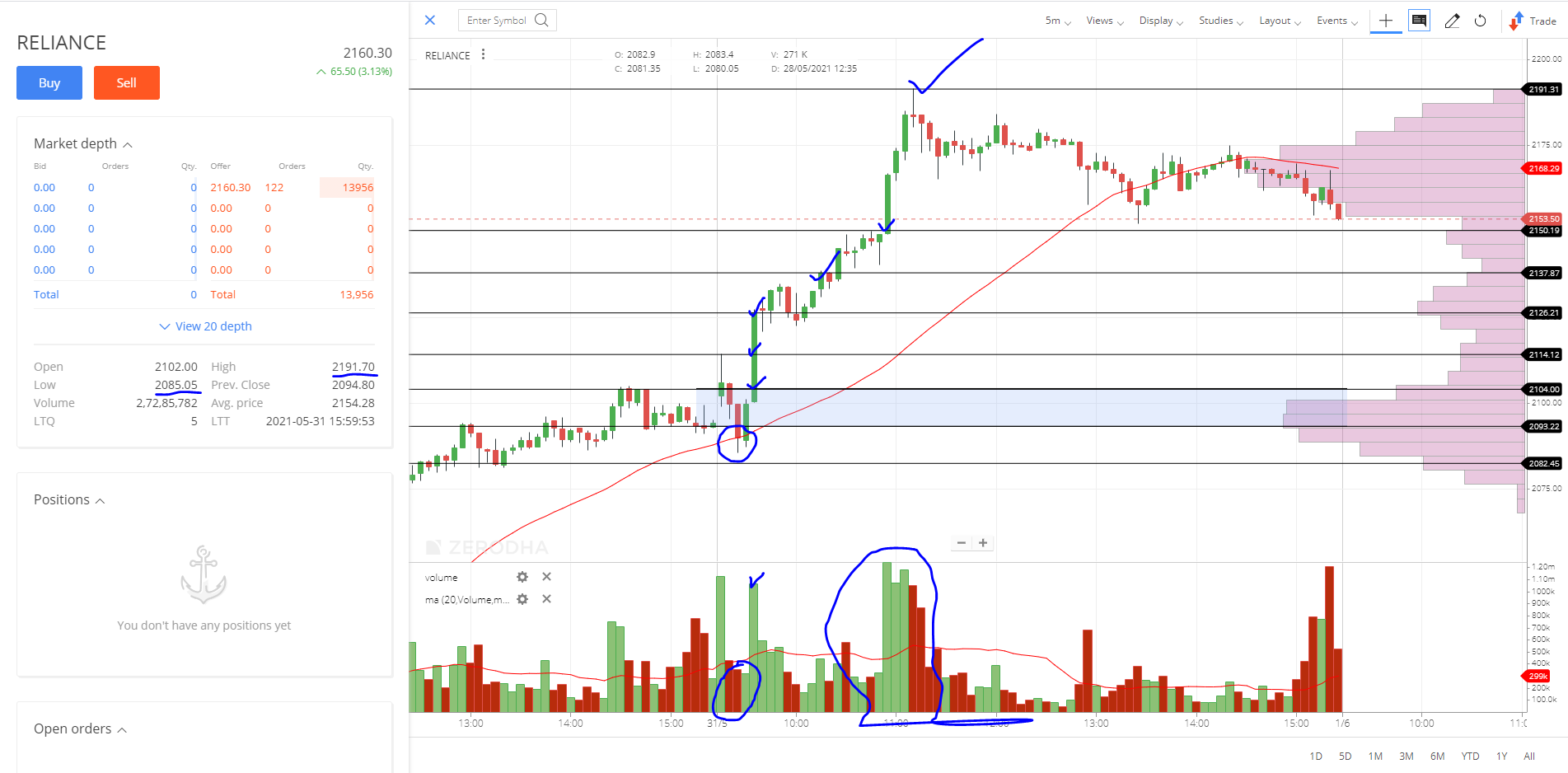Select the 1D range
The height and width of the screenshot is (773, 1568).
coord(1315,756)
